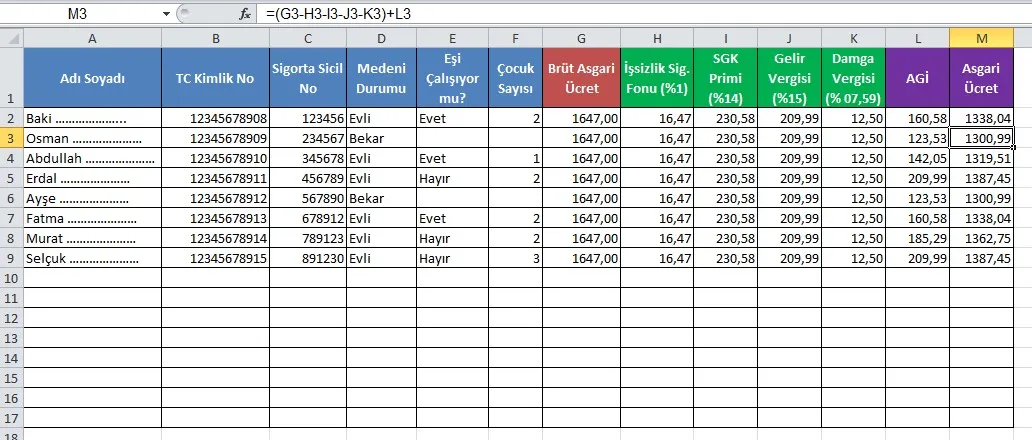The width and height of the screenshot is (1032, 440).
Task: Open the Name Box dropdown arrow
Action: pos(165,14)
